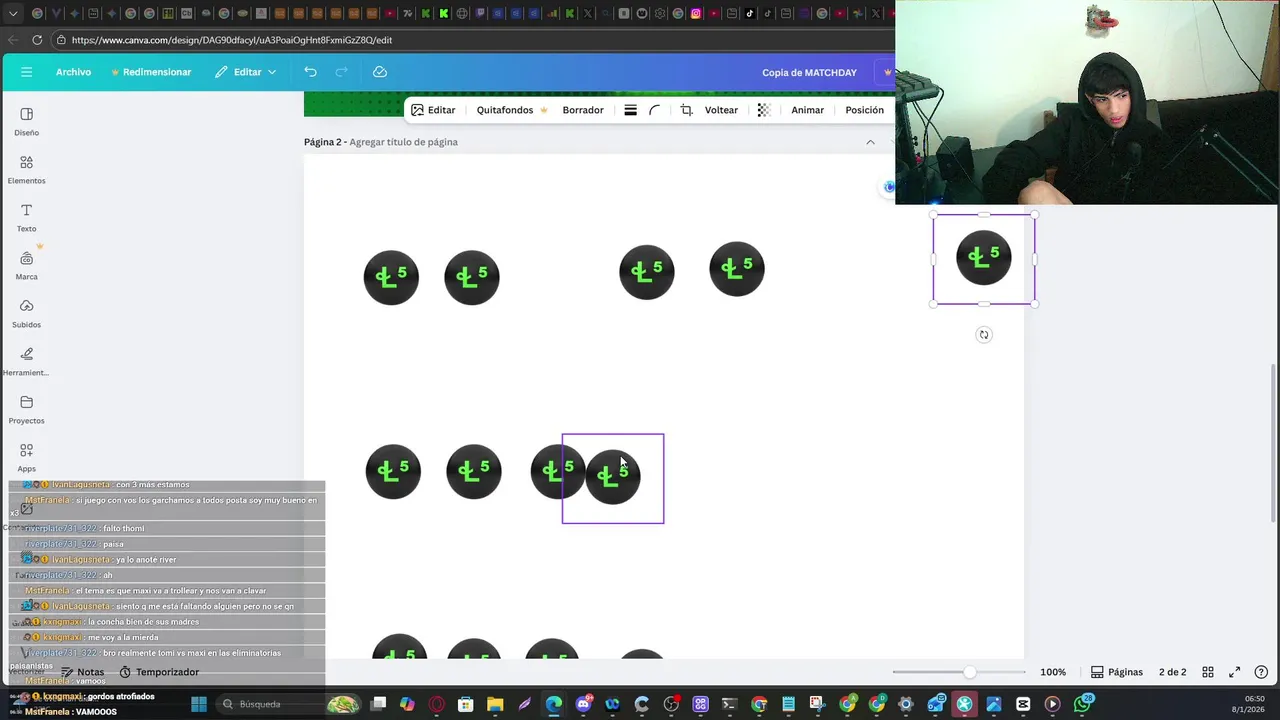Image resolution: width=1280 pixels, height=720 pixels.
Task: Open the Apps sidebar panel
Action: click(x=26, y=457)
